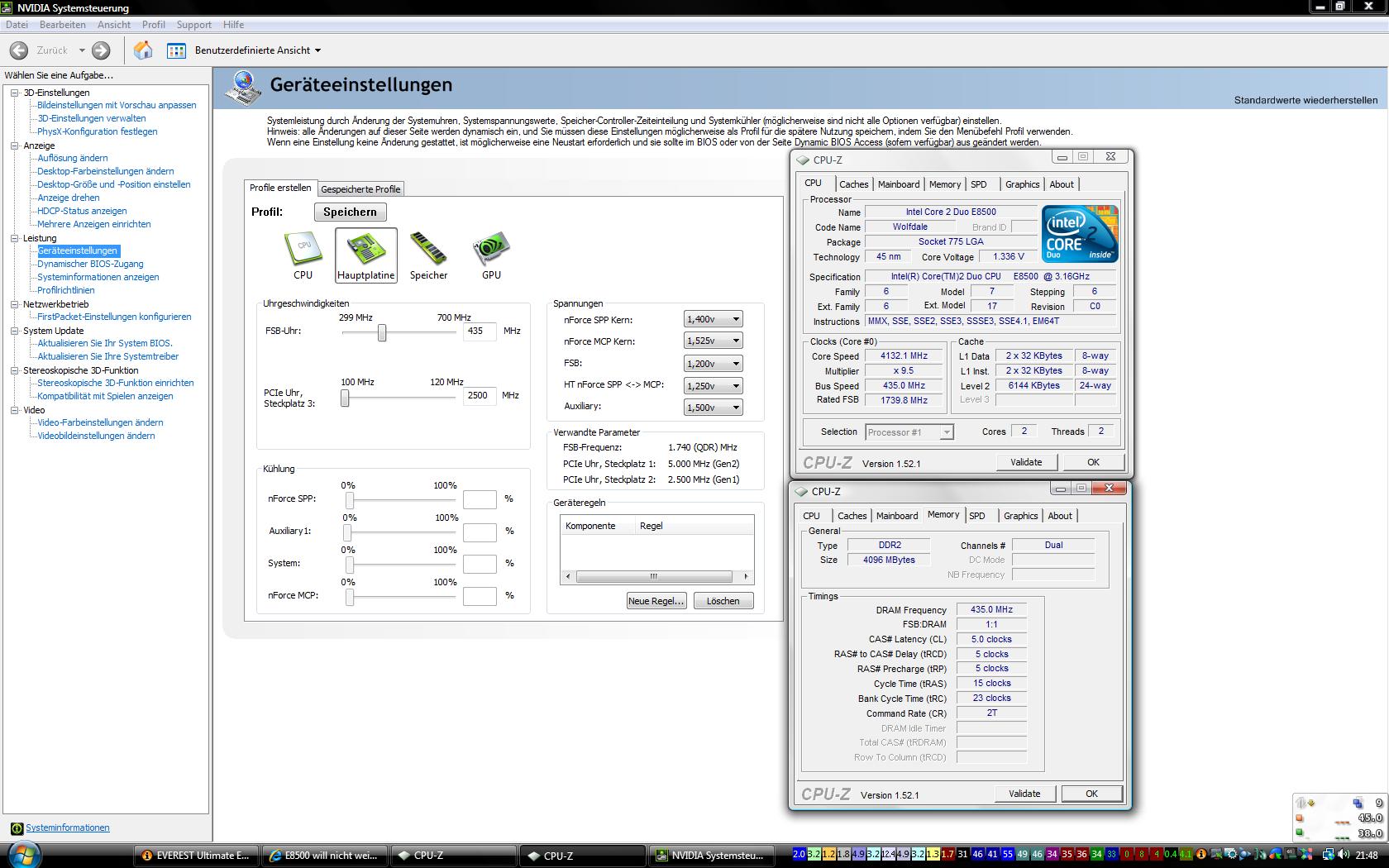Click the system tray clock showing 21:48

(x=1367, y=856)
